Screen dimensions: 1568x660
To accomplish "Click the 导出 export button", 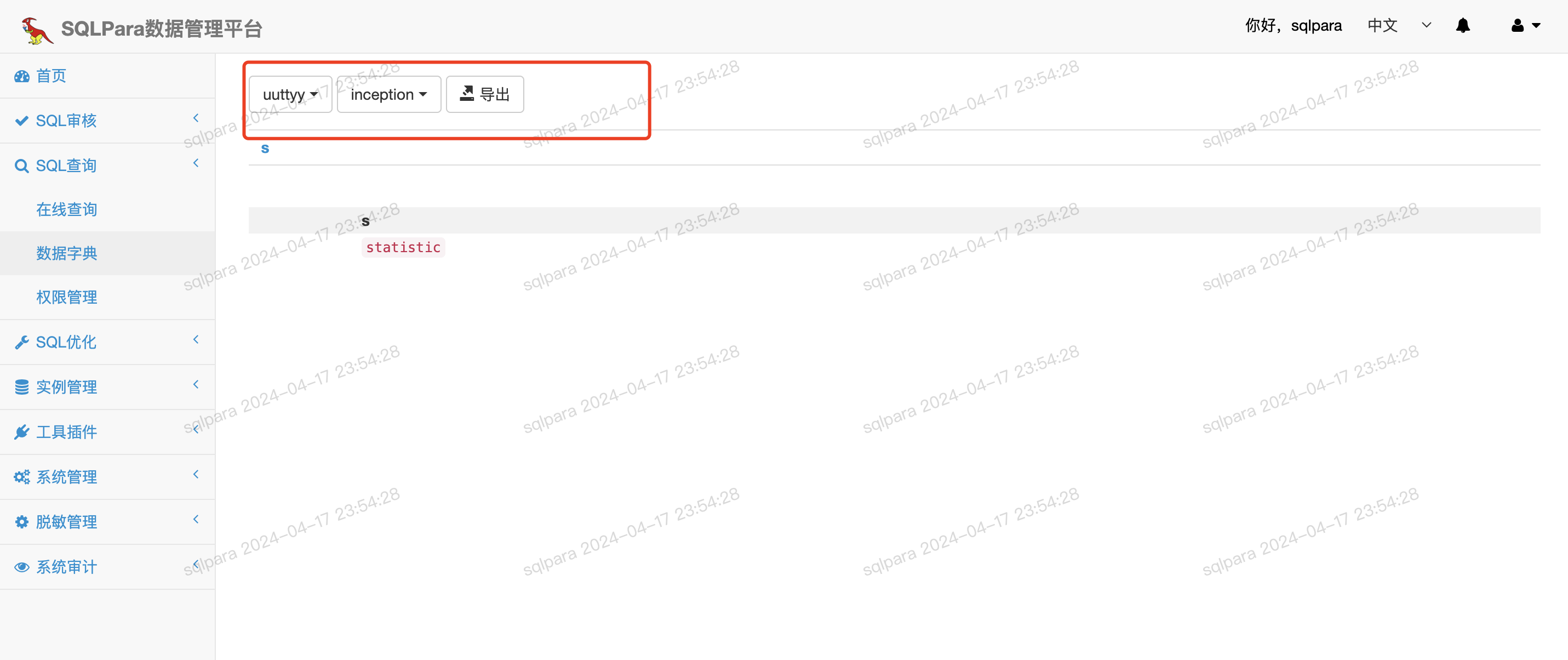I will point(484,94).
